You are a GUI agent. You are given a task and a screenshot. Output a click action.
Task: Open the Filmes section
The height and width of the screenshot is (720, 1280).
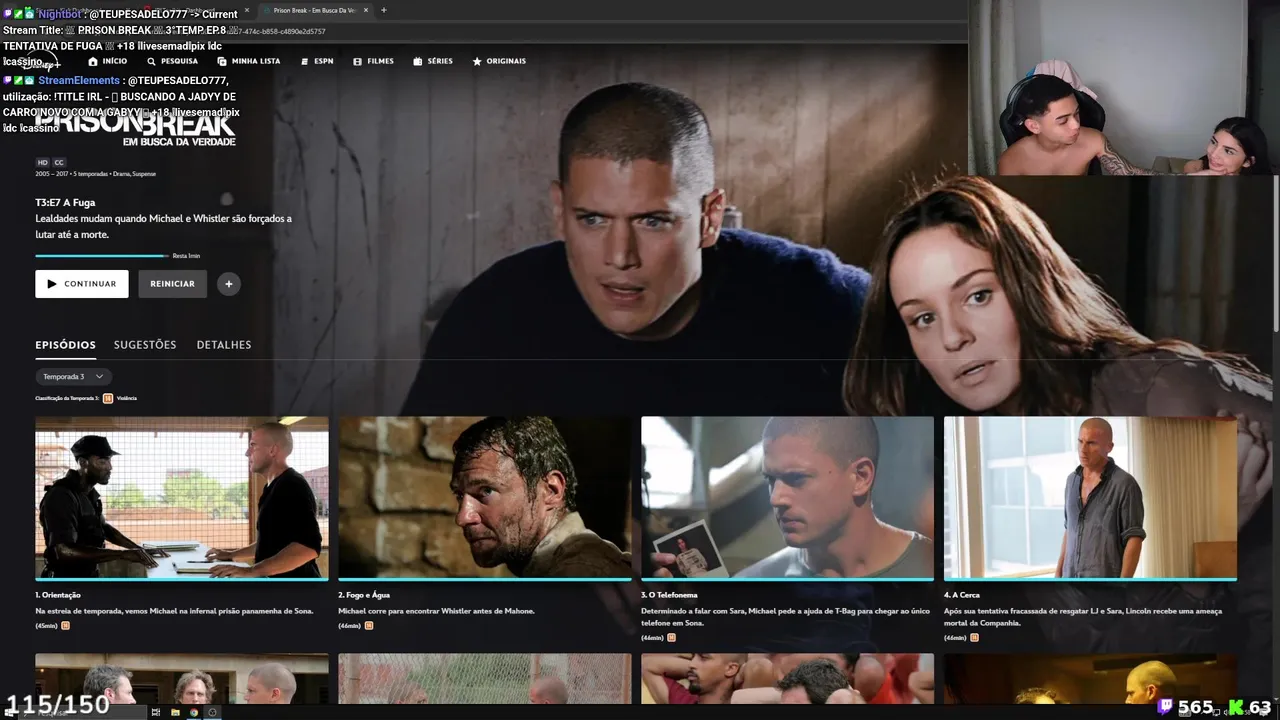pyautogui.click(x=373, y=61)
